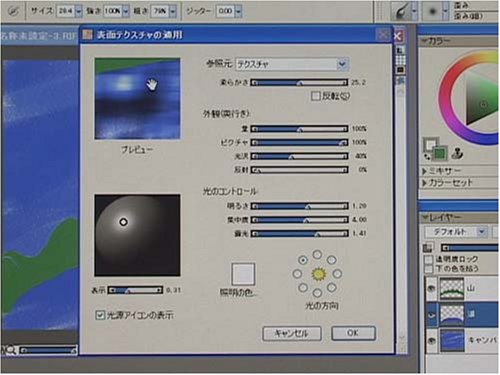The width and height of the screenshot is (500, 375).
Task: Select the top light direction radio button
Action: pyautogui.click(x=317, y=255)
